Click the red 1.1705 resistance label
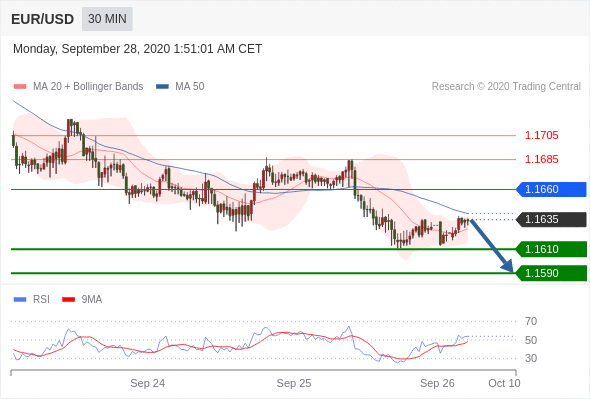 [541, 135]
